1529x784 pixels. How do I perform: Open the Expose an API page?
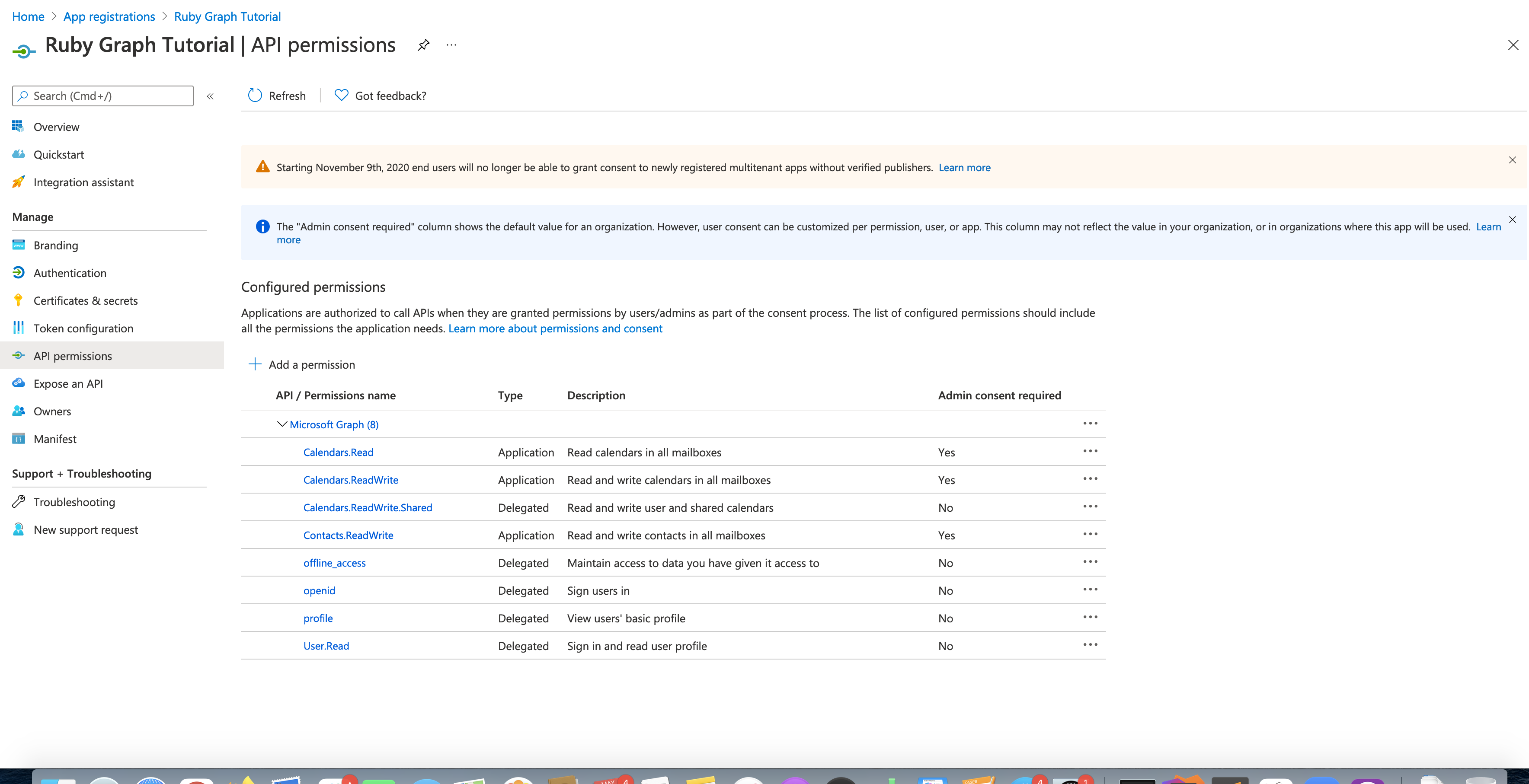click(67, 383)
